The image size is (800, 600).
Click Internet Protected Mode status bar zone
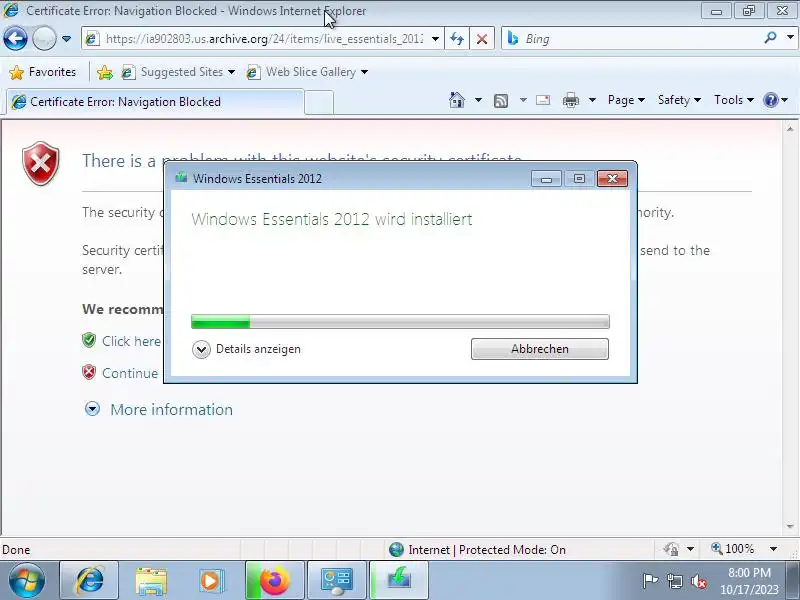(x=477, y=549)
